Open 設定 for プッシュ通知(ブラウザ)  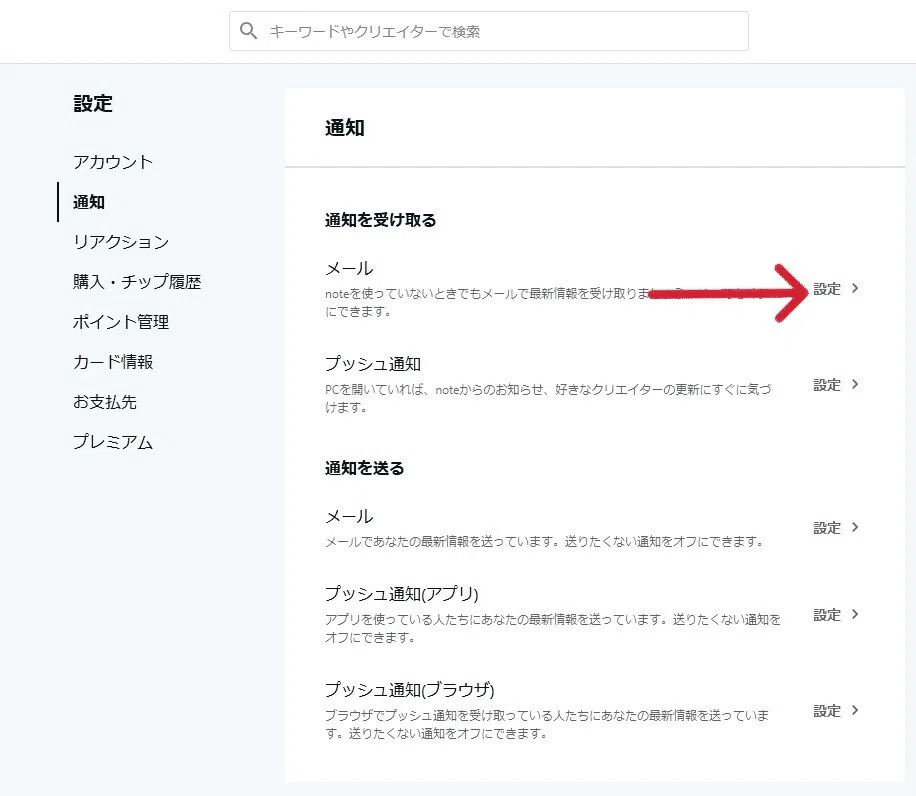click(x=827, y=711)
